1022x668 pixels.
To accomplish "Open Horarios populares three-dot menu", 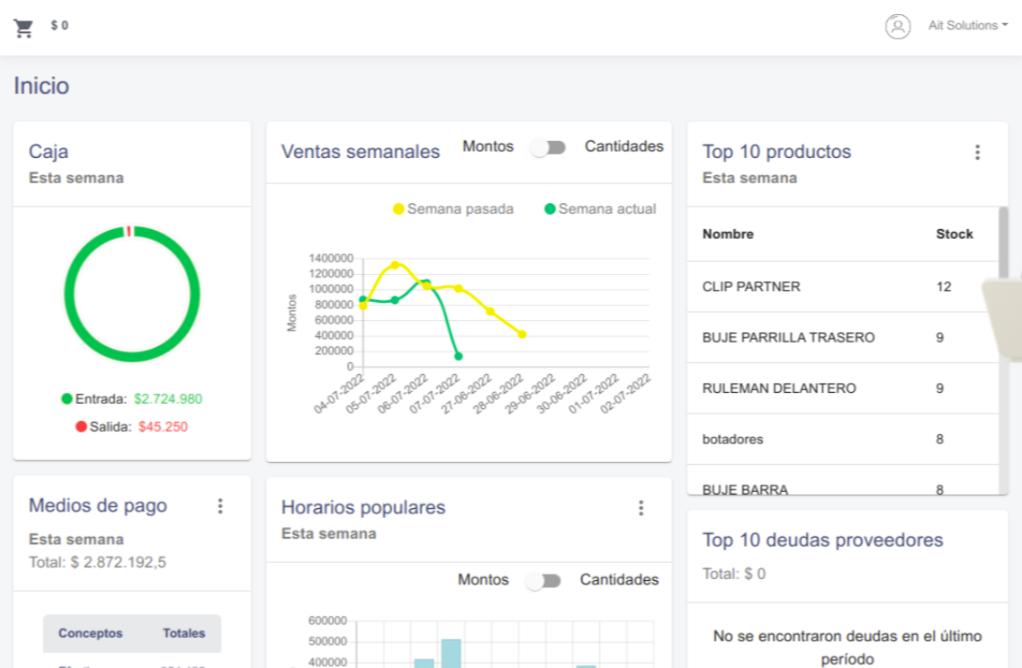I will click(x=641, y=508).
